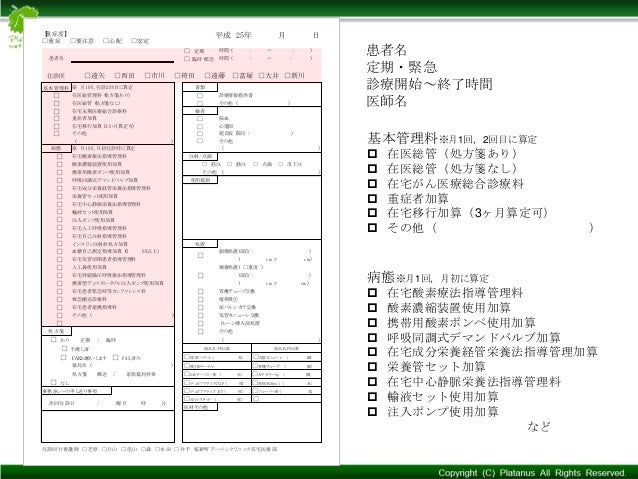Image resolution: width=638 pixels, height=479 pixels.
Task: Check 栄養管セット加算 in the enlarged list
Action: (372, 367)
